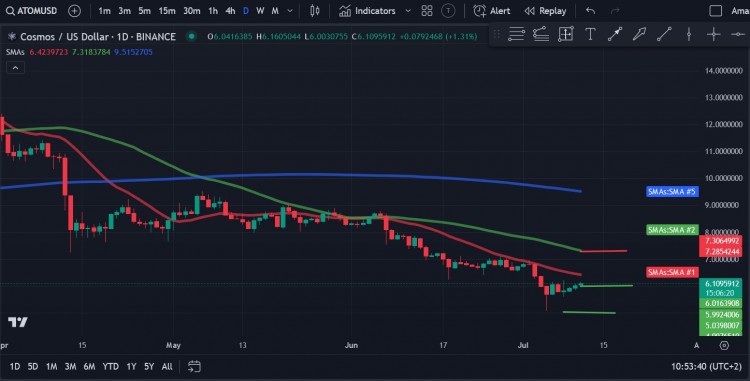Select the arrow marker drawing tool
Image resolution: width=750 pixels, height=381 pixels.
[640, 34]
